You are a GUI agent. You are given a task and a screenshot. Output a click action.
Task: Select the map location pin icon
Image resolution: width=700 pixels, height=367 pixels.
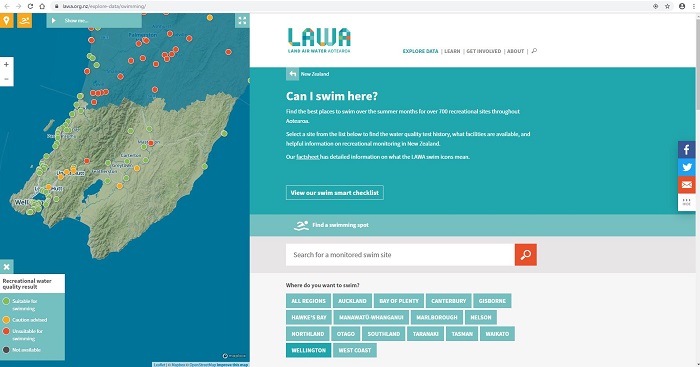click(6, 21)
